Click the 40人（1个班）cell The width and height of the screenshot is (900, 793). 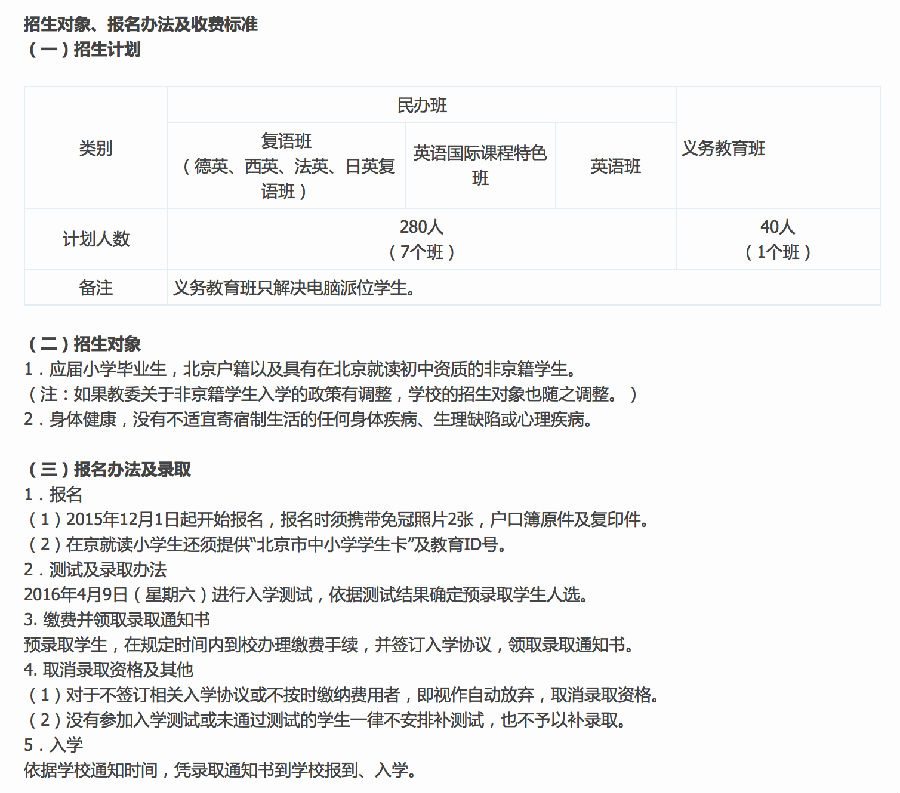(778, 240)
